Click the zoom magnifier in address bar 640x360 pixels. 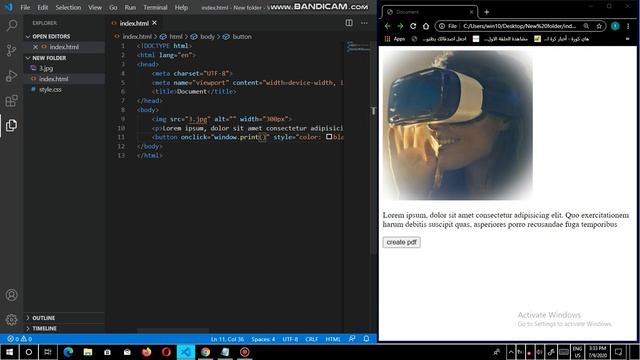[x=586, y=26]
